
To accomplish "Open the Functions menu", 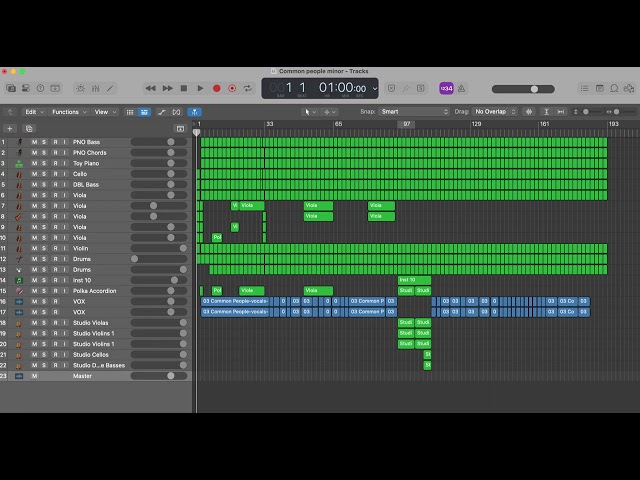I will (x=69, y=112).
